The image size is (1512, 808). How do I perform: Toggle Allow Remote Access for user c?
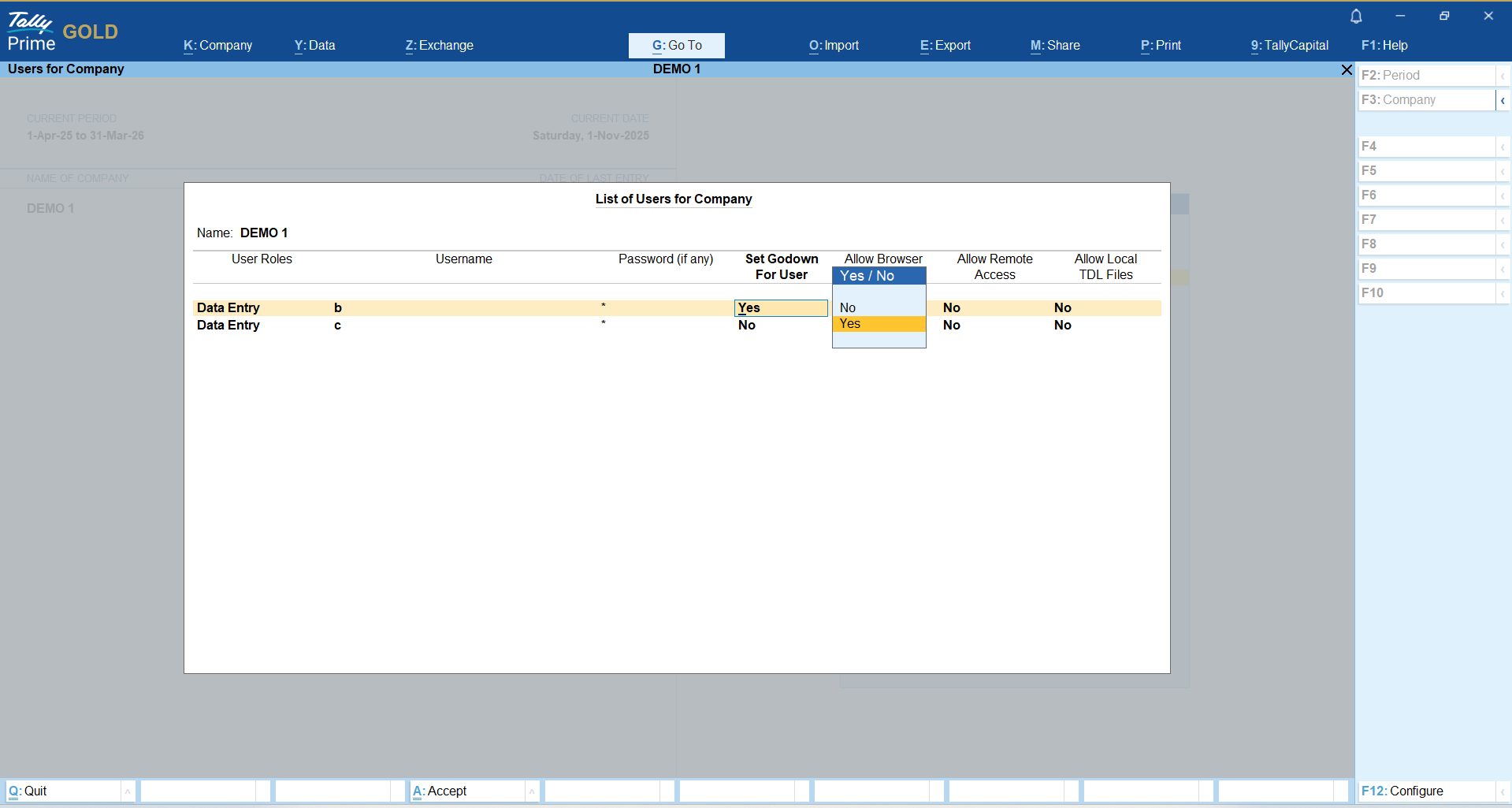pos(952,326)
